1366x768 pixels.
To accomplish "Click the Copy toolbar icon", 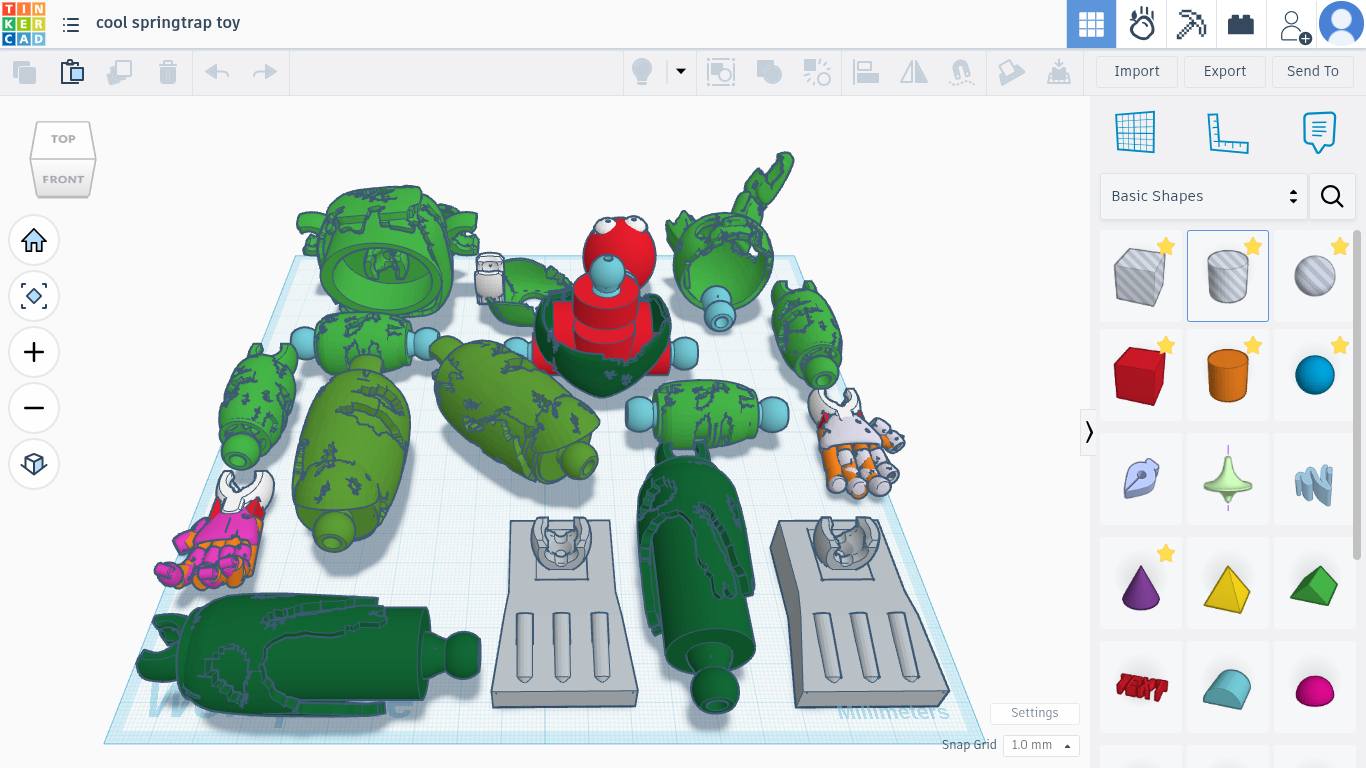I will point(24,72).
